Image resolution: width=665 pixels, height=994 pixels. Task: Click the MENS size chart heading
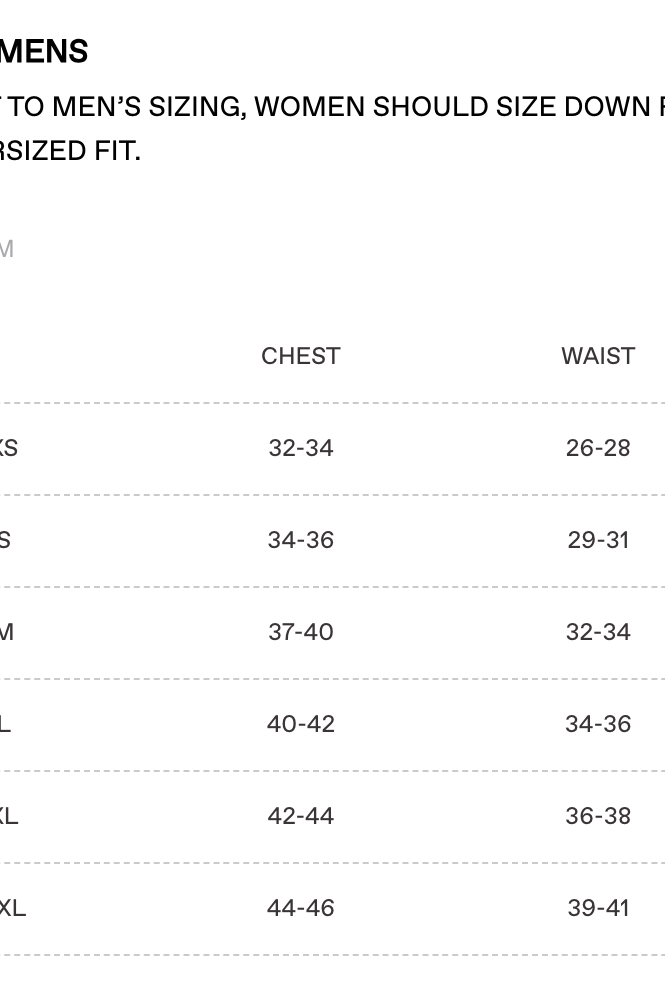pyautogui.click(x=44, y=51)
